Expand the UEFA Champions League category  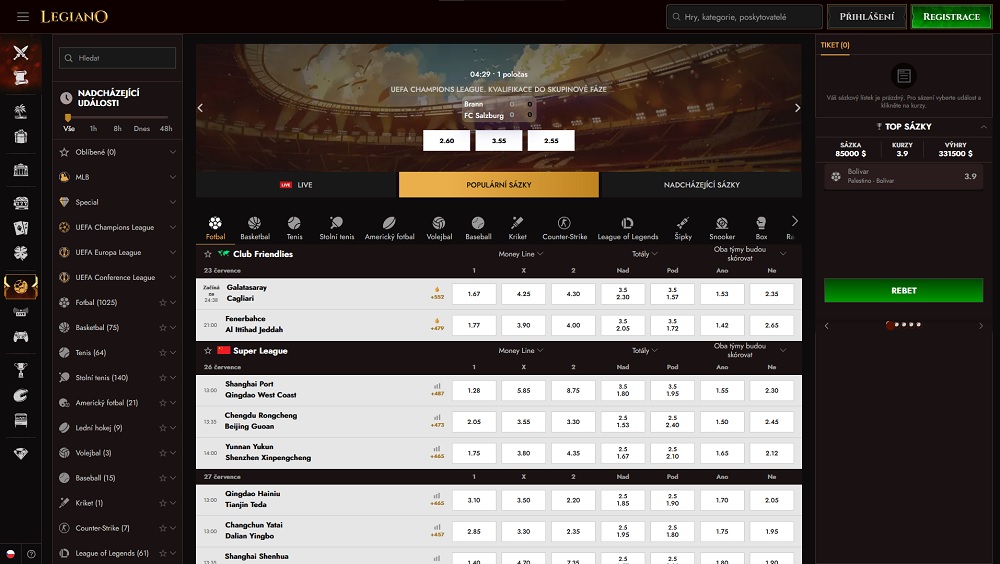click(x=173, y=228)
